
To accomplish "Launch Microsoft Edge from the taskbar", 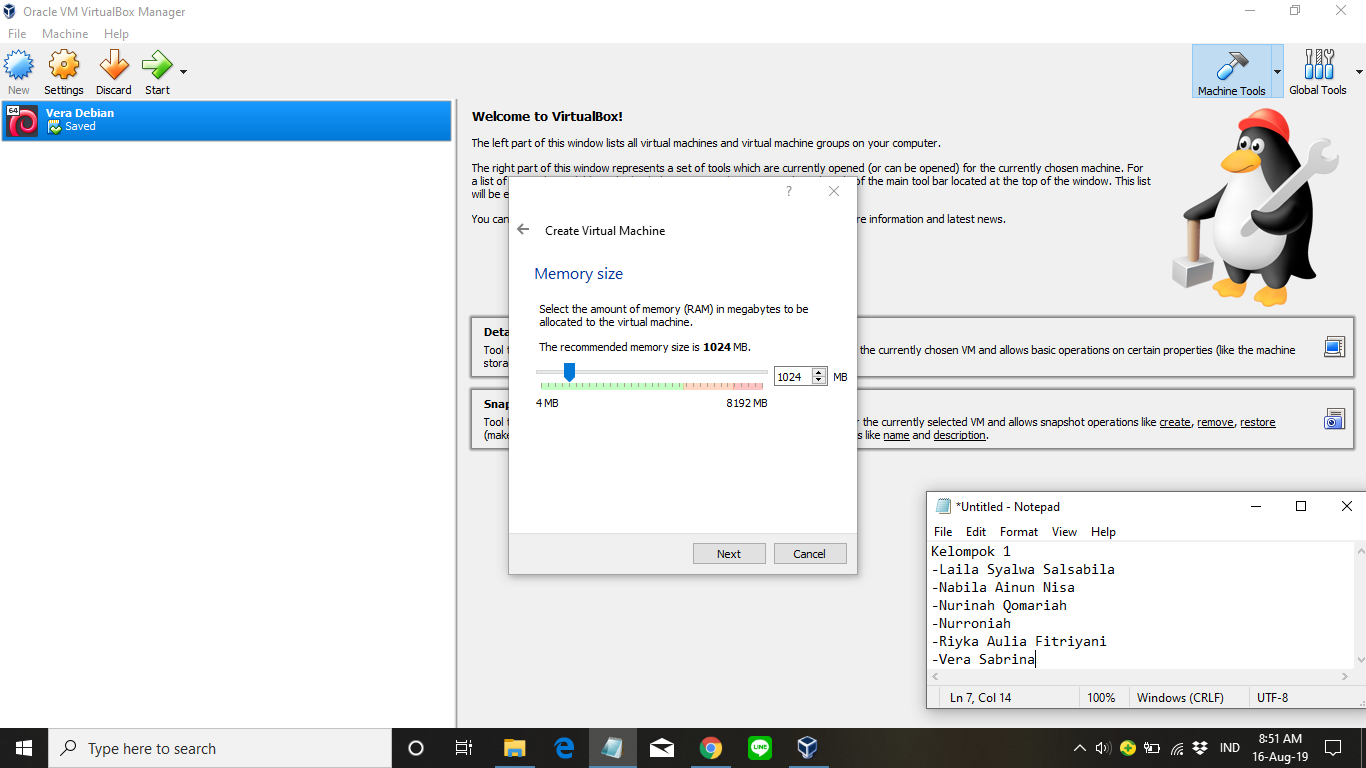I will coord(563,748).
